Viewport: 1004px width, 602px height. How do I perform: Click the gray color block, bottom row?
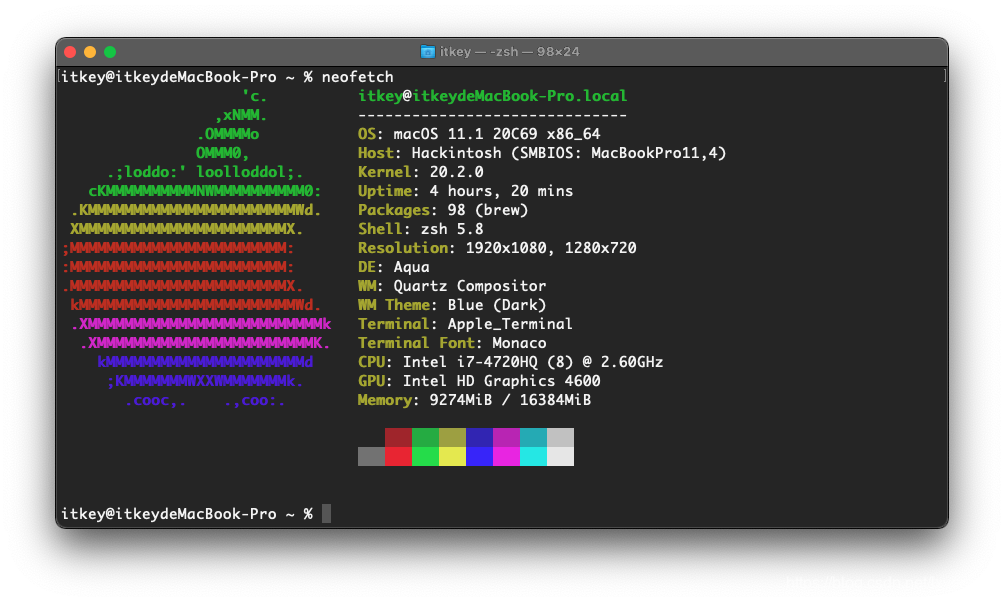tap(371, 457)
